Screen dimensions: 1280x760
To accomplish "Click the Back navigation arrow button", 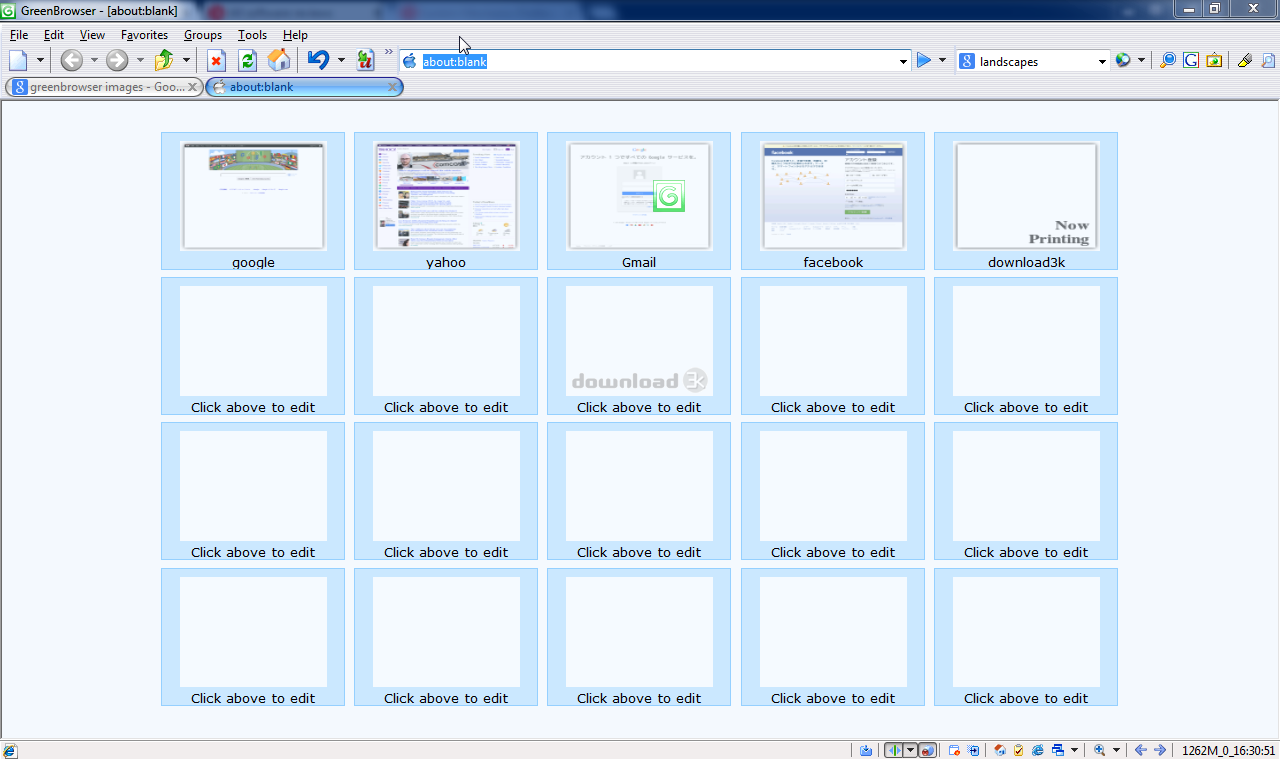I will click(x=71, y=61).
